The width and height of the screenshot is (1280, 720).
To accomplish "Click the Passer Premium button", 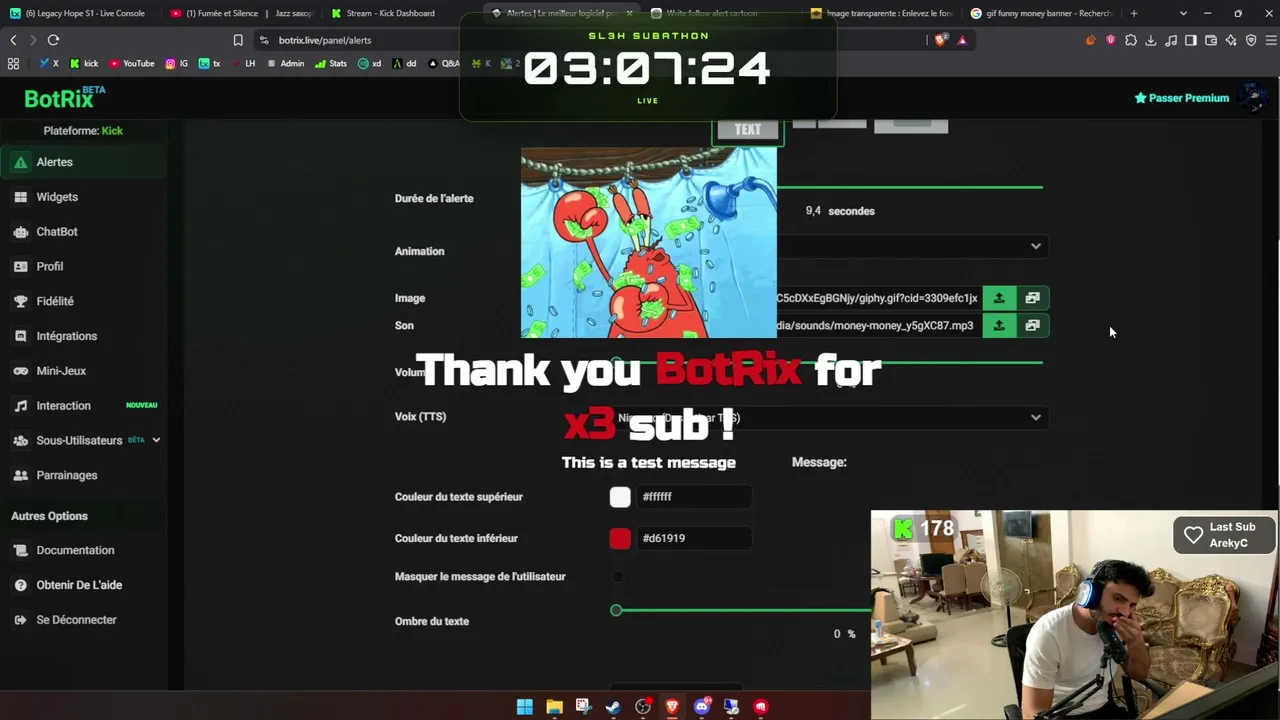I will 1181,98.
